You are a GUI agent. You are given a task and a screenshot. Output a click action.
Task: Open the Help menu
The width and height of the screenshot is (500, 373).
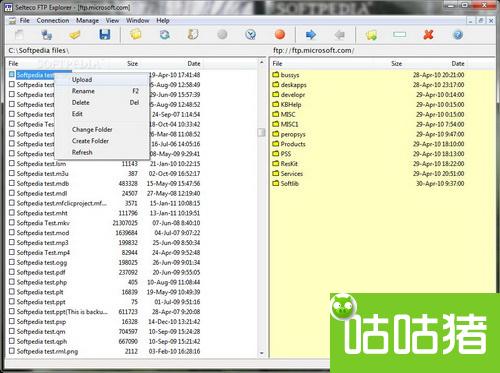(163, 20)
